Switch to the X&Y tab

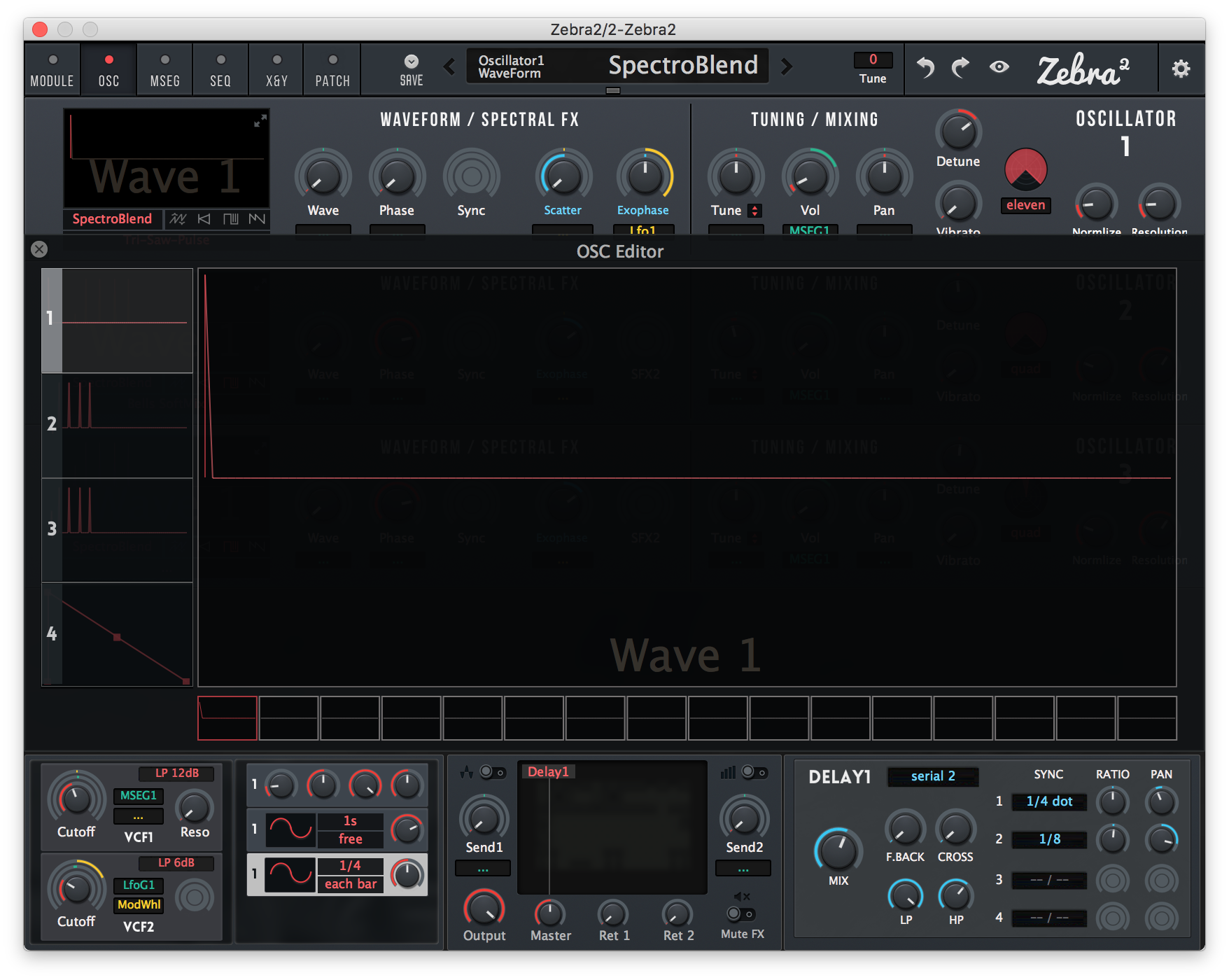click(x=276, y=69)
